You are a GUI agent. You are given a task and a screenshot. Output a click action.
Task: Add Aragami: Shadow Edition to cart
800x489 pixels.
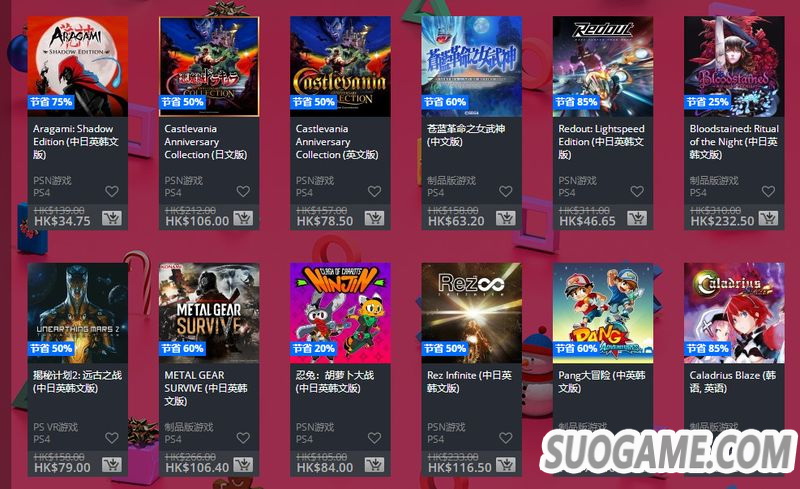click(x=112, y=218)
